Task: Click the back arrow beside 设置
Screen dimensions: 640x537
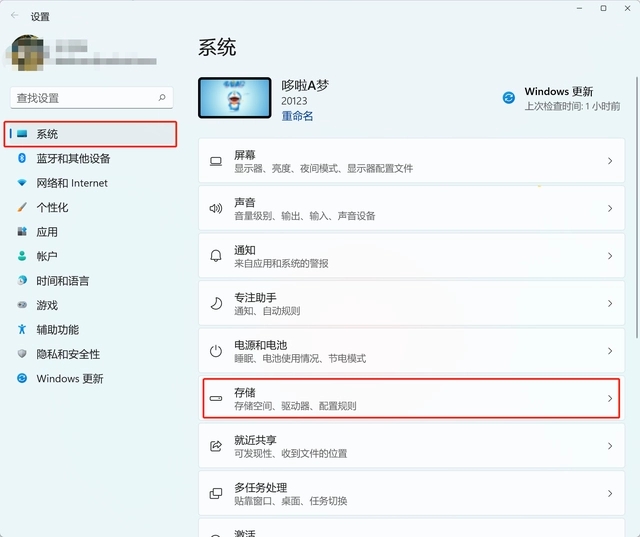Action: (15, 16)
